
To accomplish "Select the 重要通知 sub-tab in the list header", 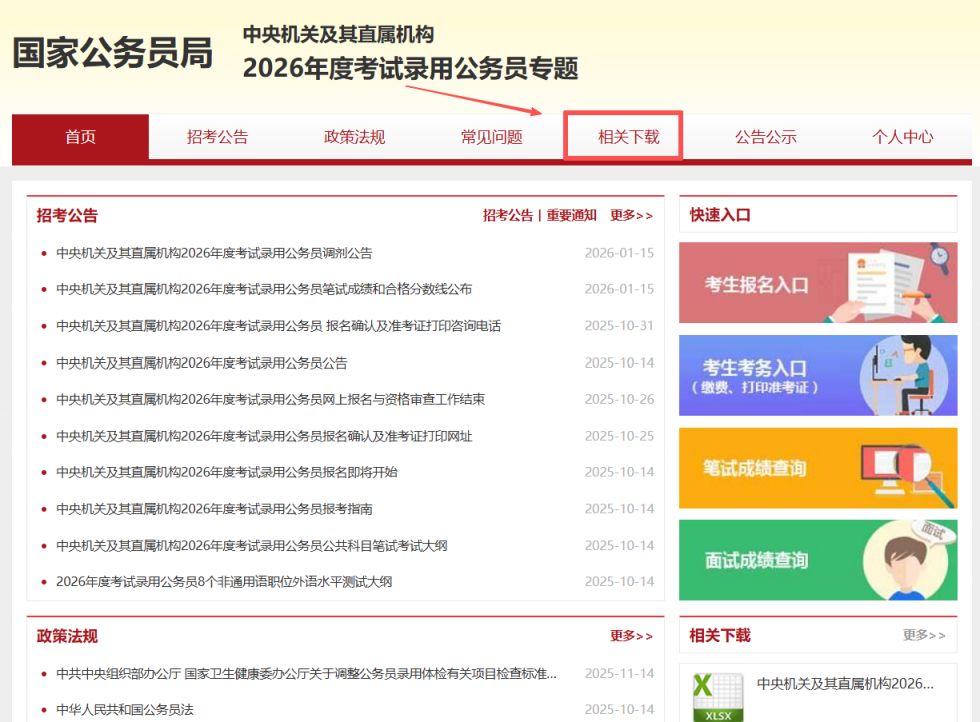I will [x=571, y=216].
